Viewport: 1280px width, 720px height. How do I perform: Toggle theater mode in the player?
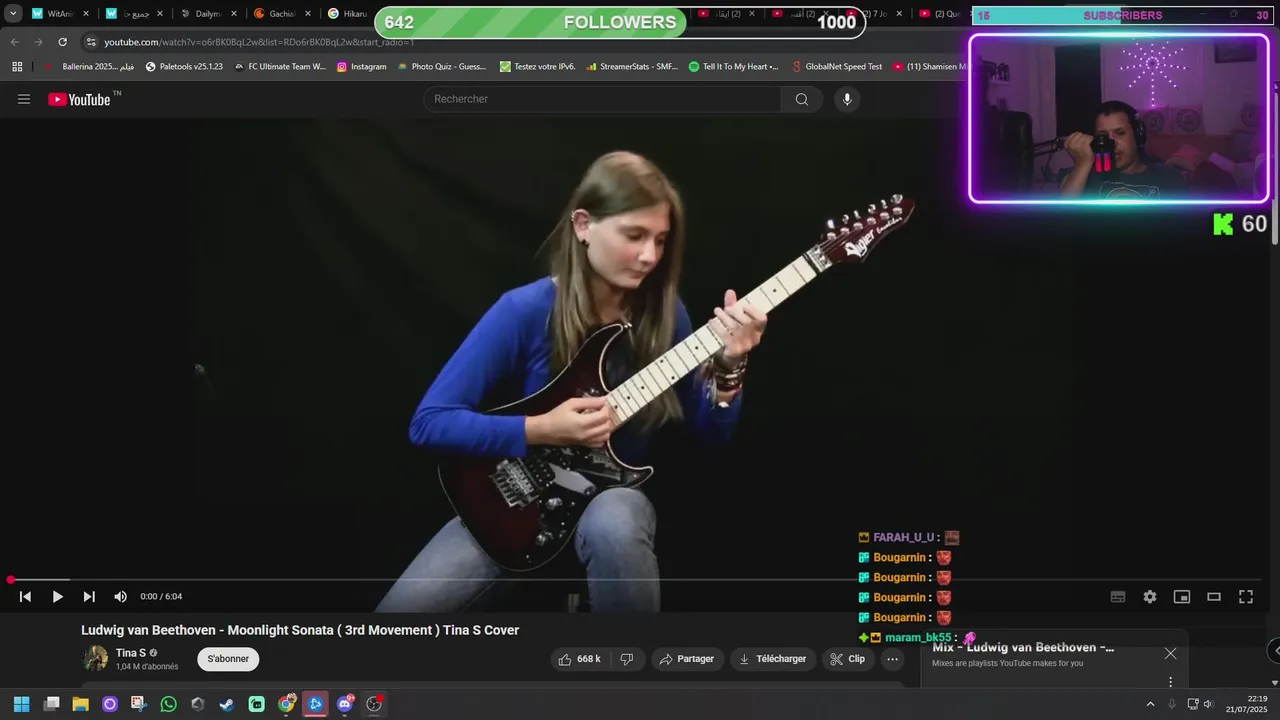pyautogui.click(x=1214, y=596)
